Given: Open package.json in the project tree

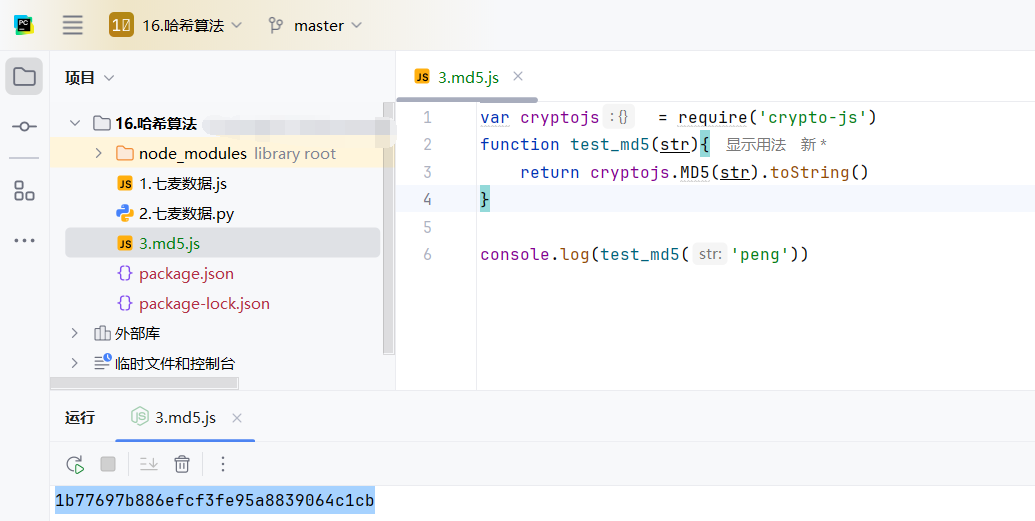Looking at the screenshot, I should [x=186, y=273].
